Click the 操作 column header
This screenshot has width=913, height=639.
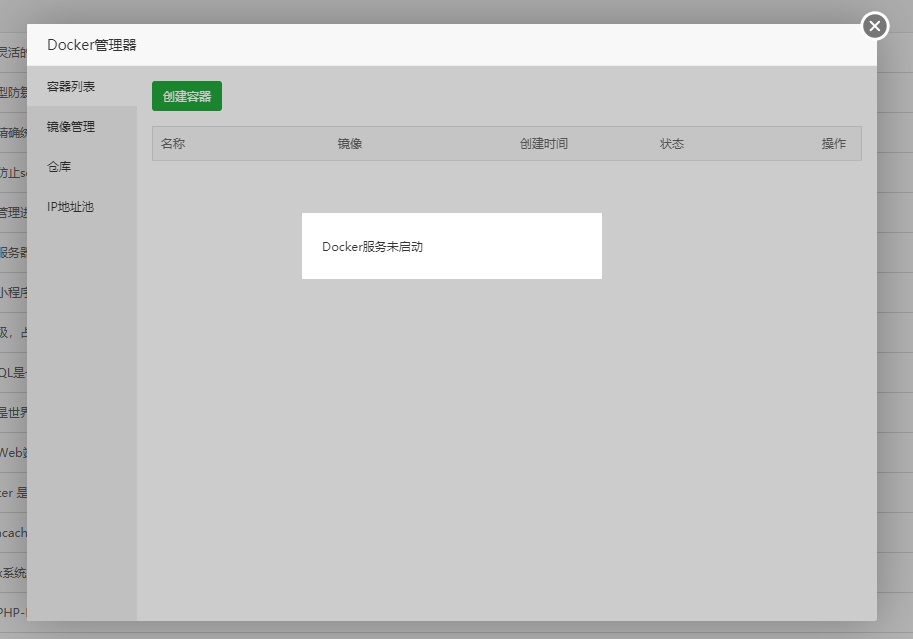(x=834, y=144)
